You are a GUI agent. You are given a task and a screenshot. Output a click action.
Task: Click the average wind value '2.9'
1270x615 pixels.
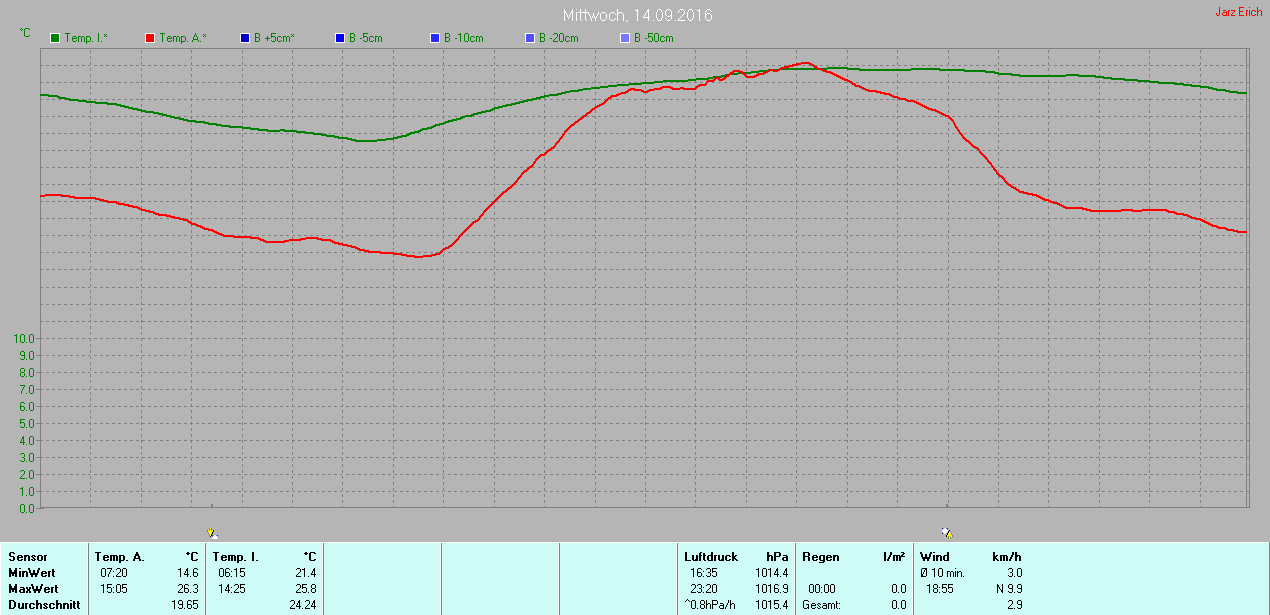[x=1014, y=605]
